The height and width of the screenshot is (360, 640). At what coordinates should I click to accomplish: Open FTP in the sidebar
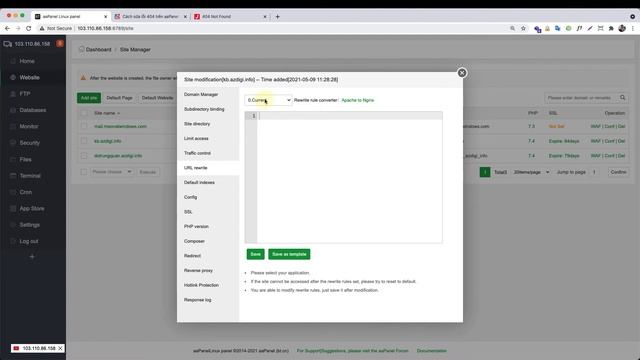(25, 94)
